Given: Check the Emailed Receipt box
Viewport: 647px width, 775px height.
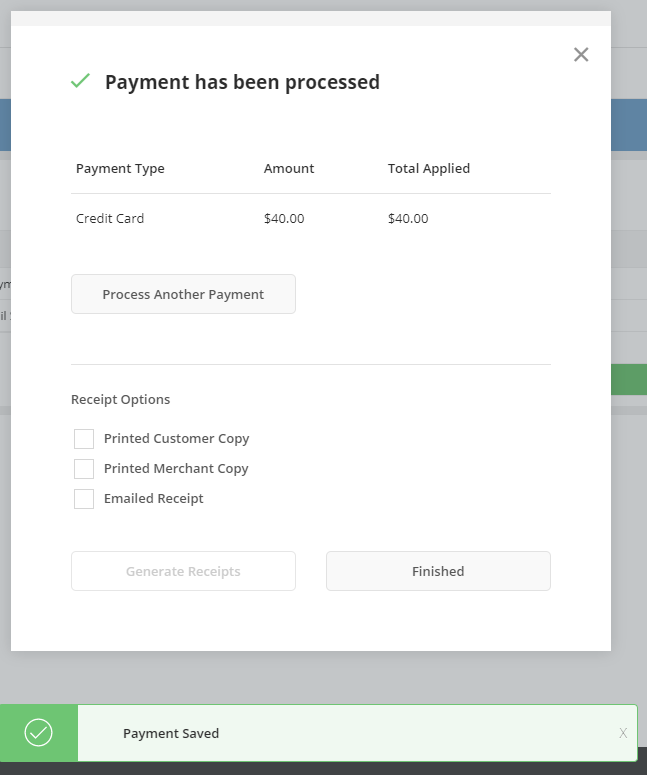Looking at the screenshot, I should [x=84, y=499].
